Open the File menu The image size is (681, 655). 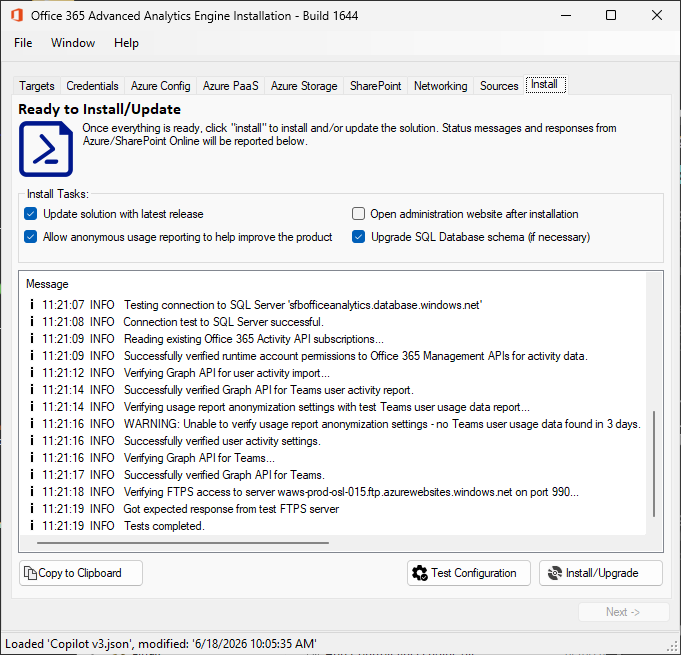[x=23, y=43]
